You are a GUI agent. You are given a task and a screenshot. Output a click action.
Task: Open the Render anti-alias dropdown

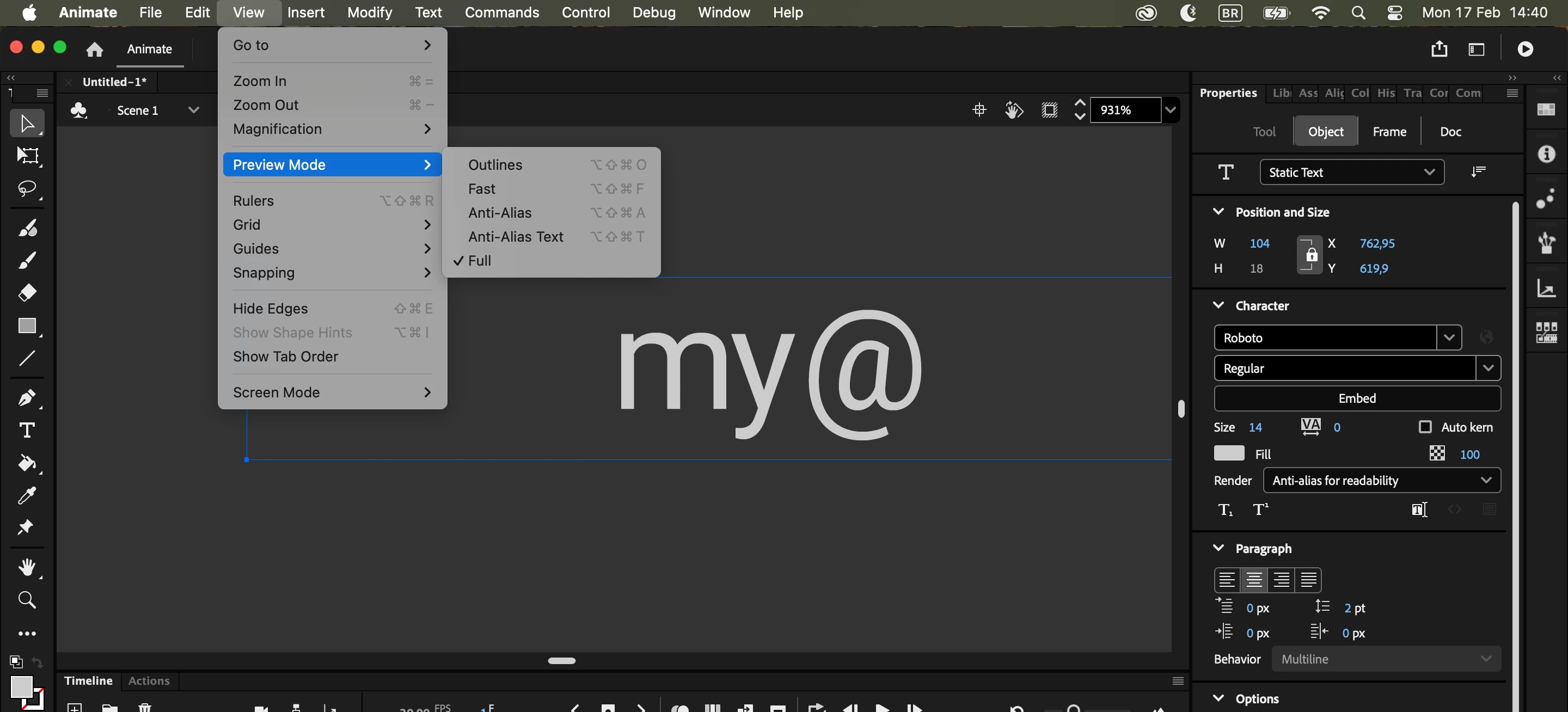click(1381, 480)
